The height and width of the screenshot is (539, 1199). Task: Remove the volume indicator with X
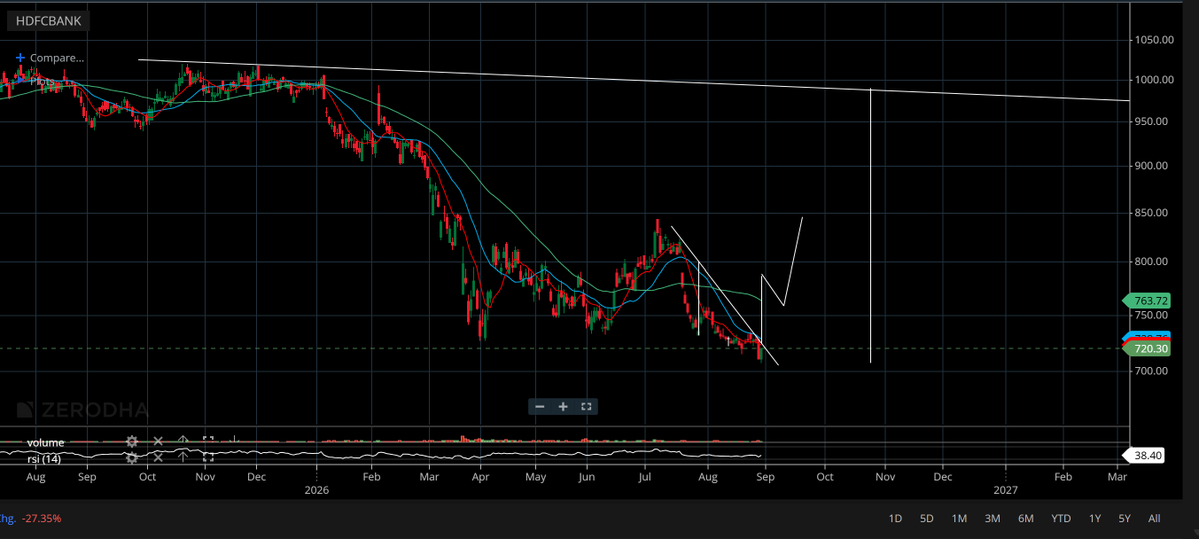click(158, 441)
